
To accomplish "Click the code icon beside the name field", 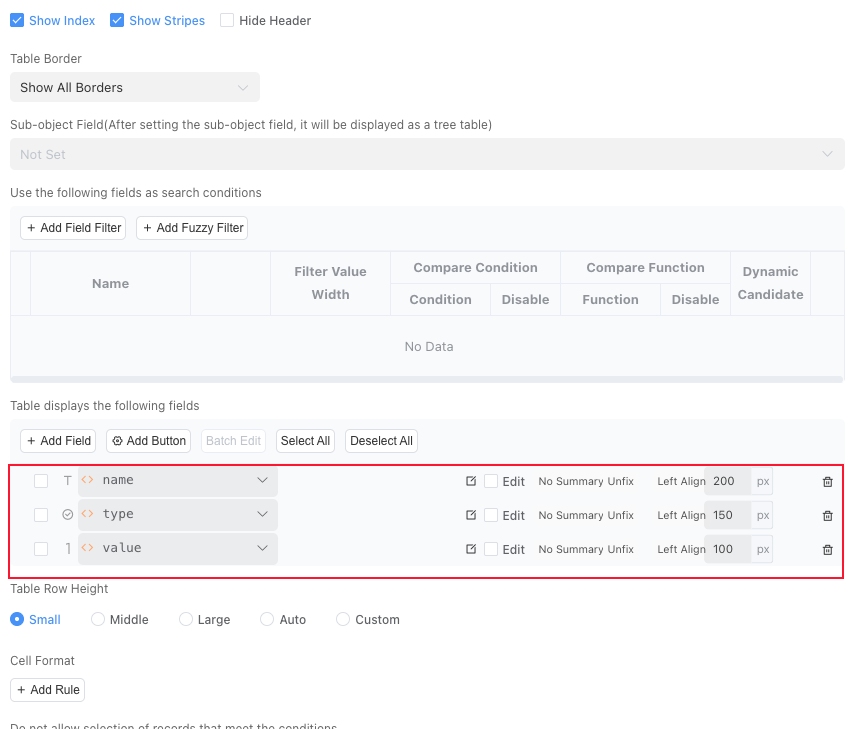I will pos(88,480).
